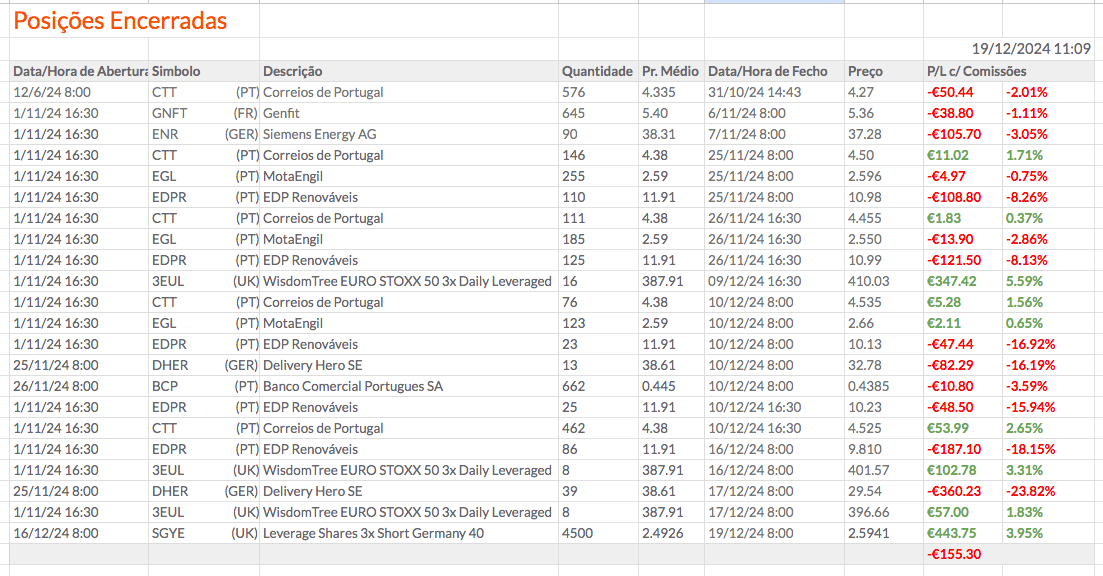Select the timestamp cell showing 19/12/2024 11:09
The height and width of the screenshot is (576, 1103).
(1031, 48)
